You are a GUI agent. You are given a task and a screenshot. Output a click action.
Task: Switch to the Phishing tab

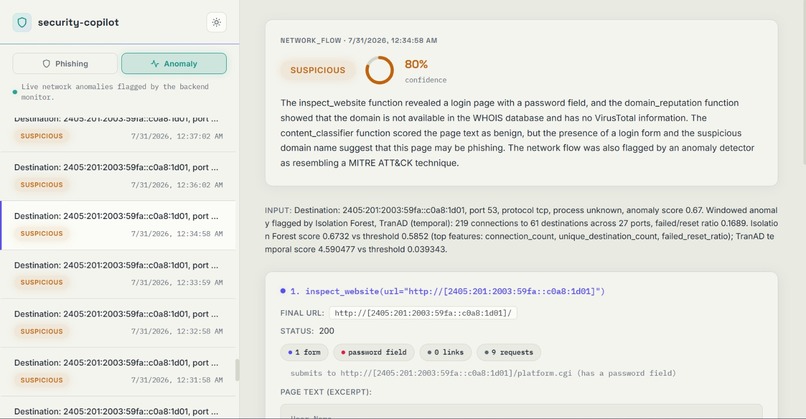pyautogui.click(x=65, y=64)
